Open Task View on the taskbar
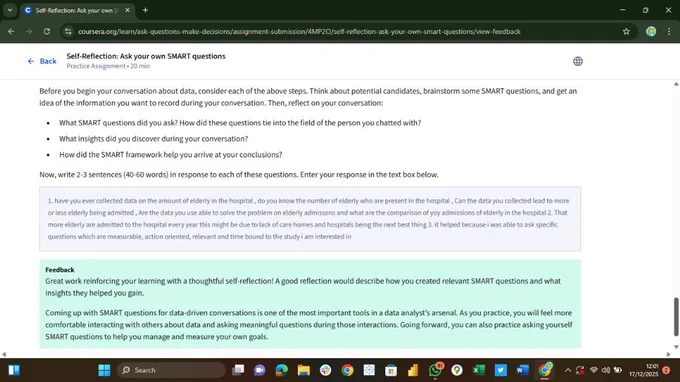Screen dimensions: 680x382 point(238,370)
